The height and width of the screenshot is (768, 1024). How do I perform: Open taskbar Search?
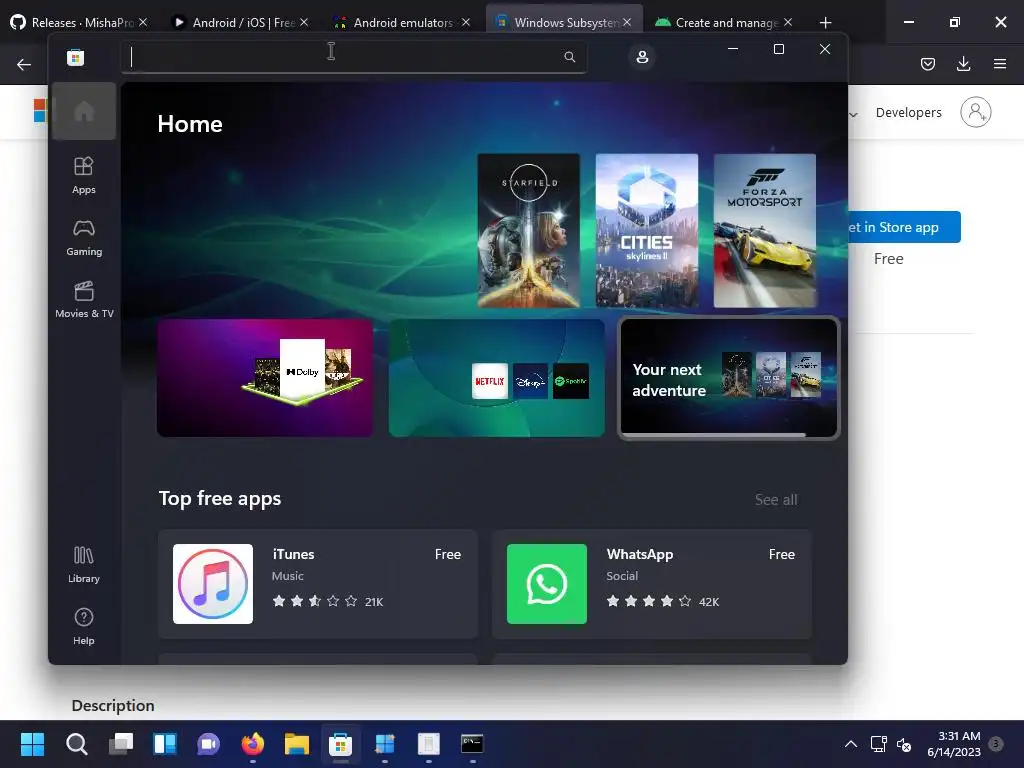click(x=76, y=744)
